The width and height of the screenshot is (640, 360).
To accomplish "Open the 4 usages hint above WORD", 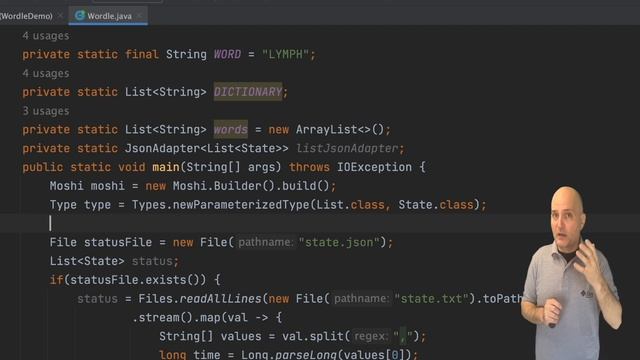I will pyautogui.click(x=46, y=36).
